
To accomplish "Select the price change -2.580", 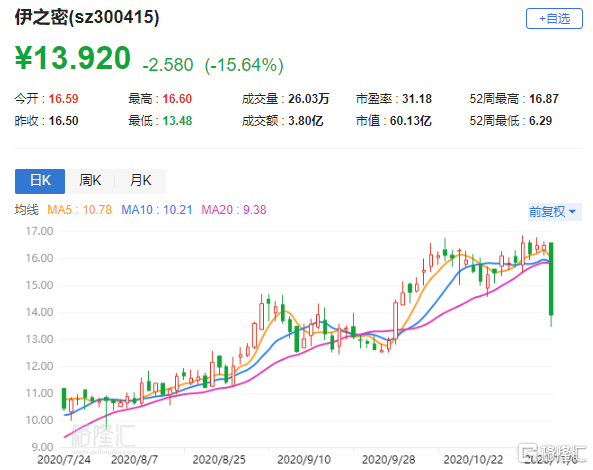I will [x=168, y=65].
